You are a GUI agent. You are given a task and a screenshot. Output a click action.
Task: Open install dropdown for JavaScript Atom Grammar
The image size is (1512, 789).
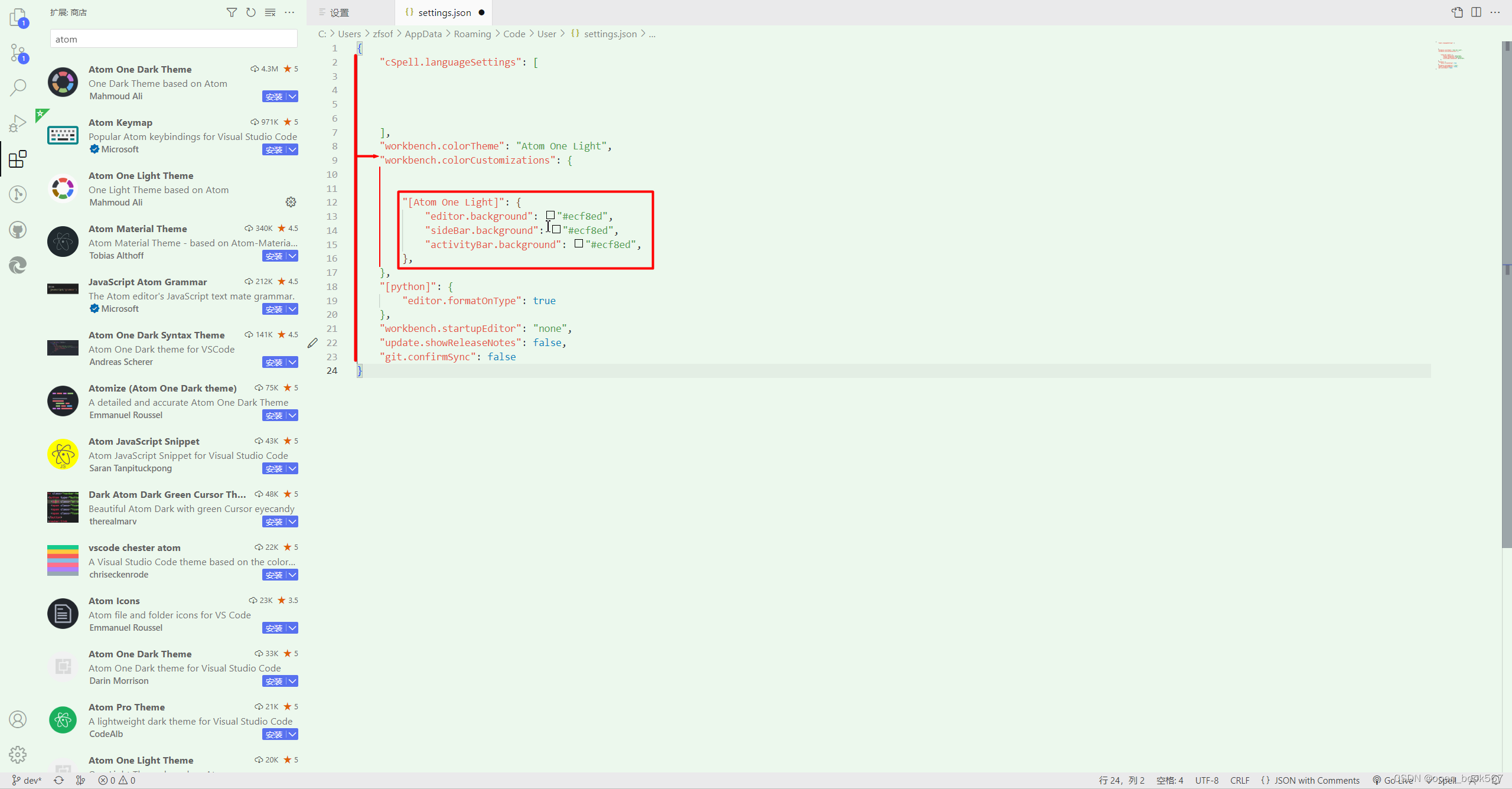point(292,309)
